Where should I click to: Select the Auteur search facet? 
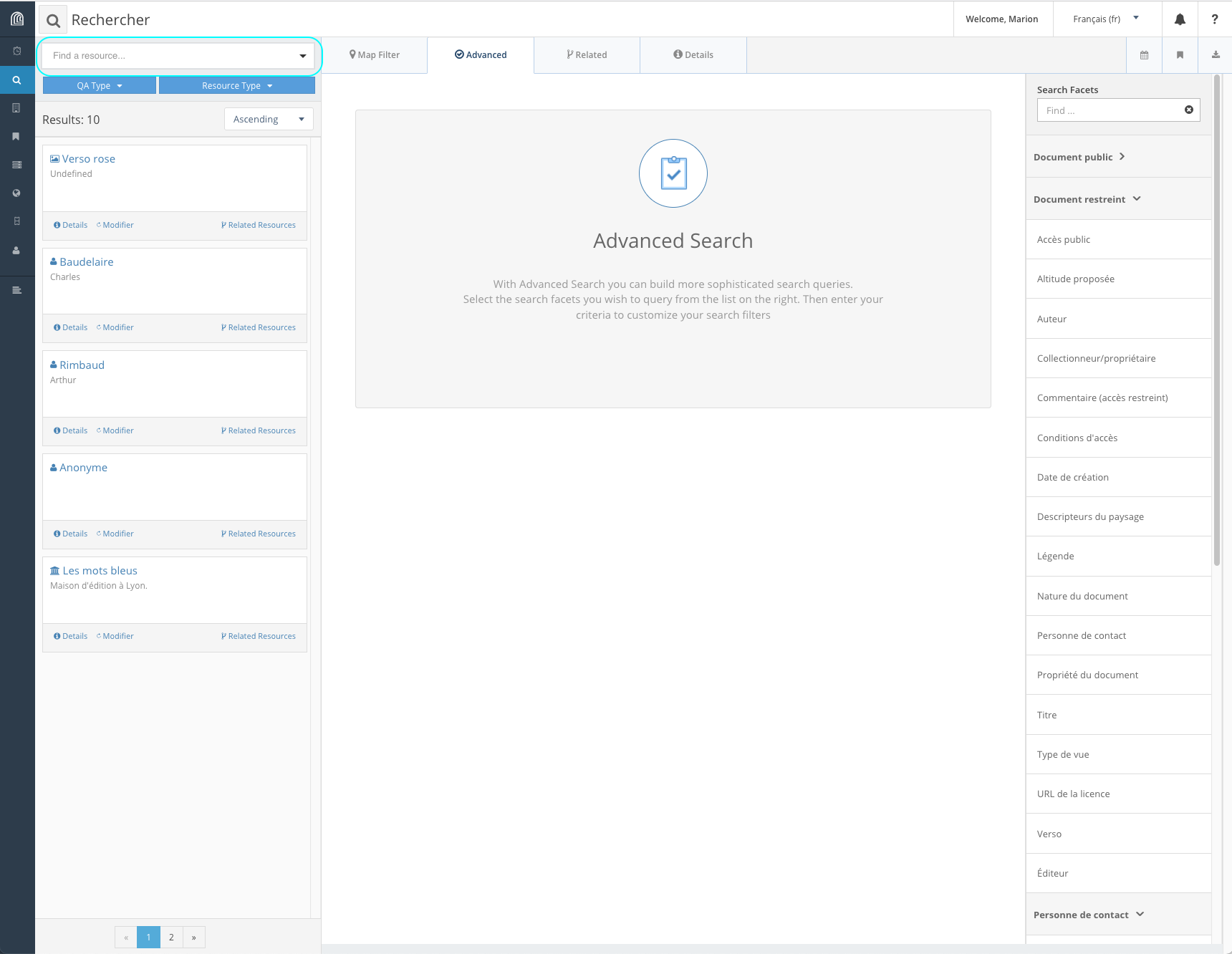pos(1051,319)
